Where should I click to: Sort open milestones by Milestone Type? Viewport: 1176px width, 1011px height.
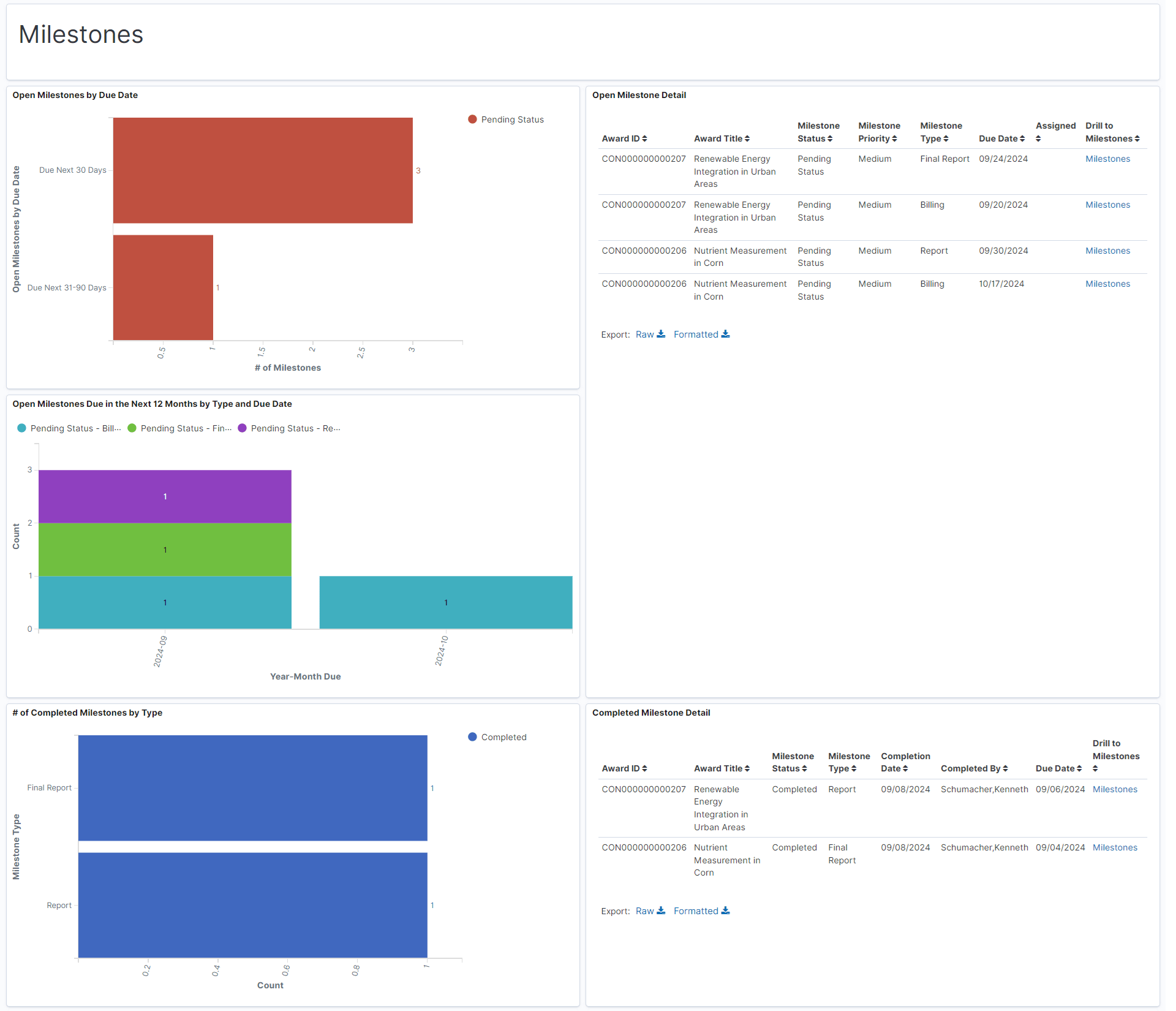click(933, 138)
